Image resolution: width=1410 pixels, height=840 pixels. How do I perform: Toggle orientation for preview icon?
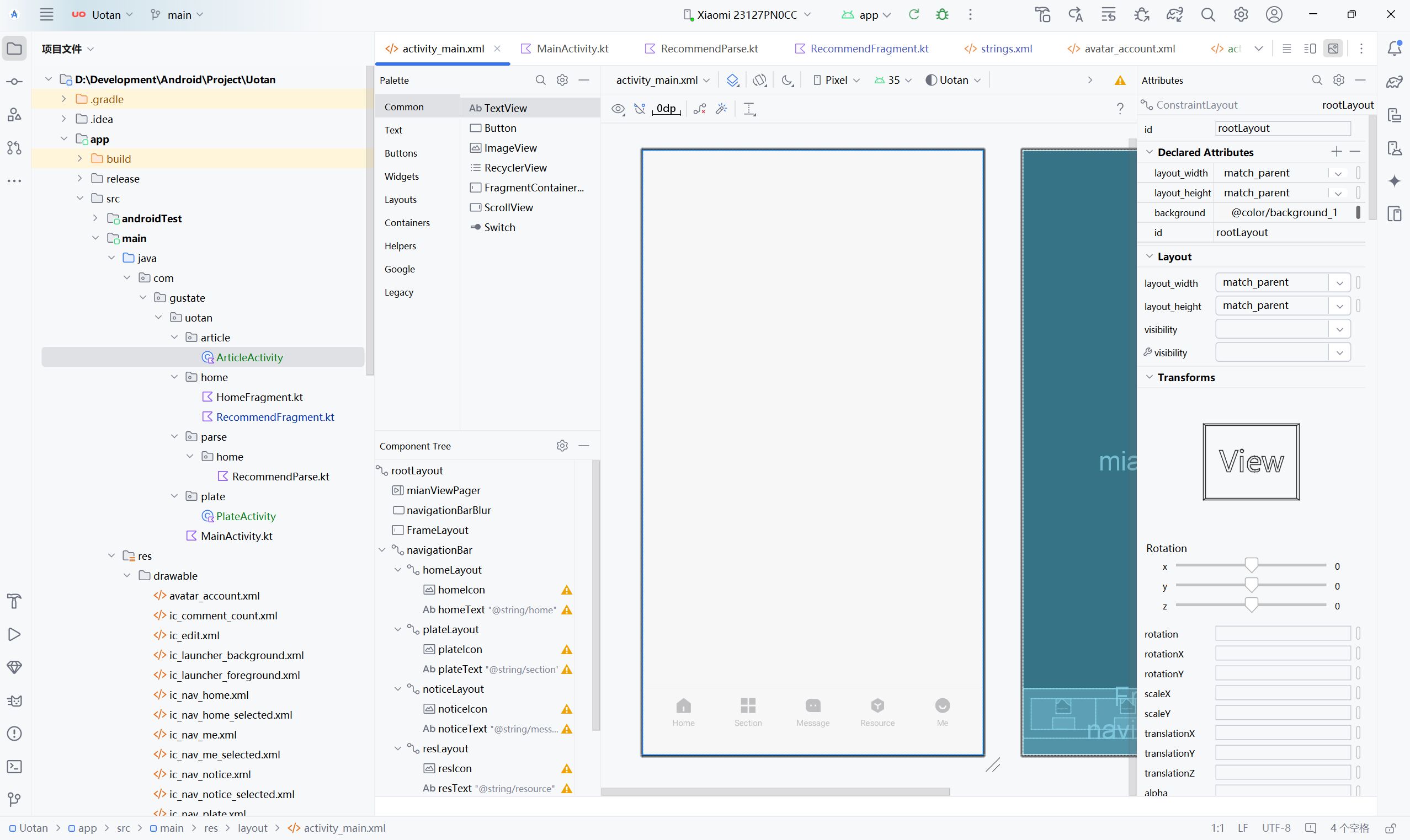pos(760,81)
